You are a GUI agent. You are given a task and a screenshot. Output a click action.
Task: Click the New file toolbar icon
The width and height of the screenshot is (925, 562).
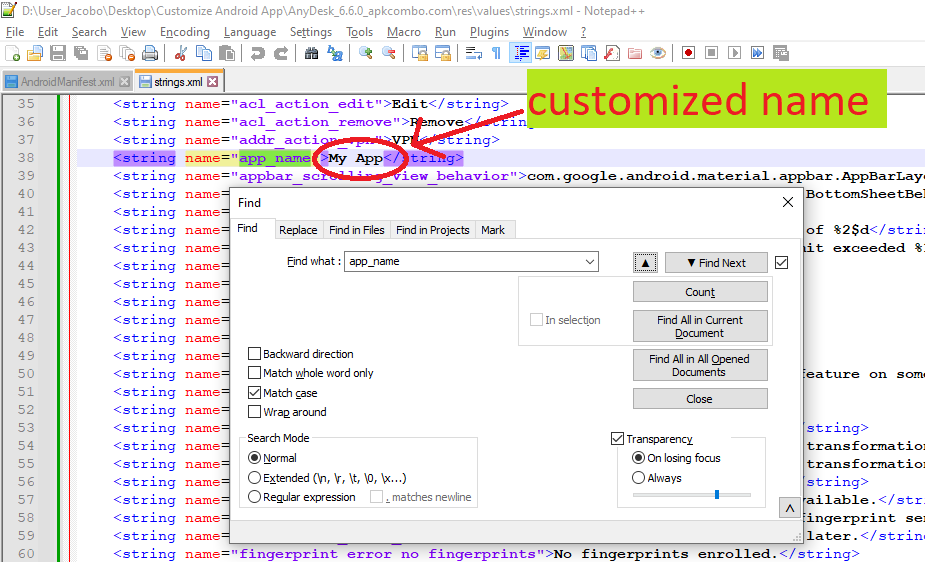12,53
